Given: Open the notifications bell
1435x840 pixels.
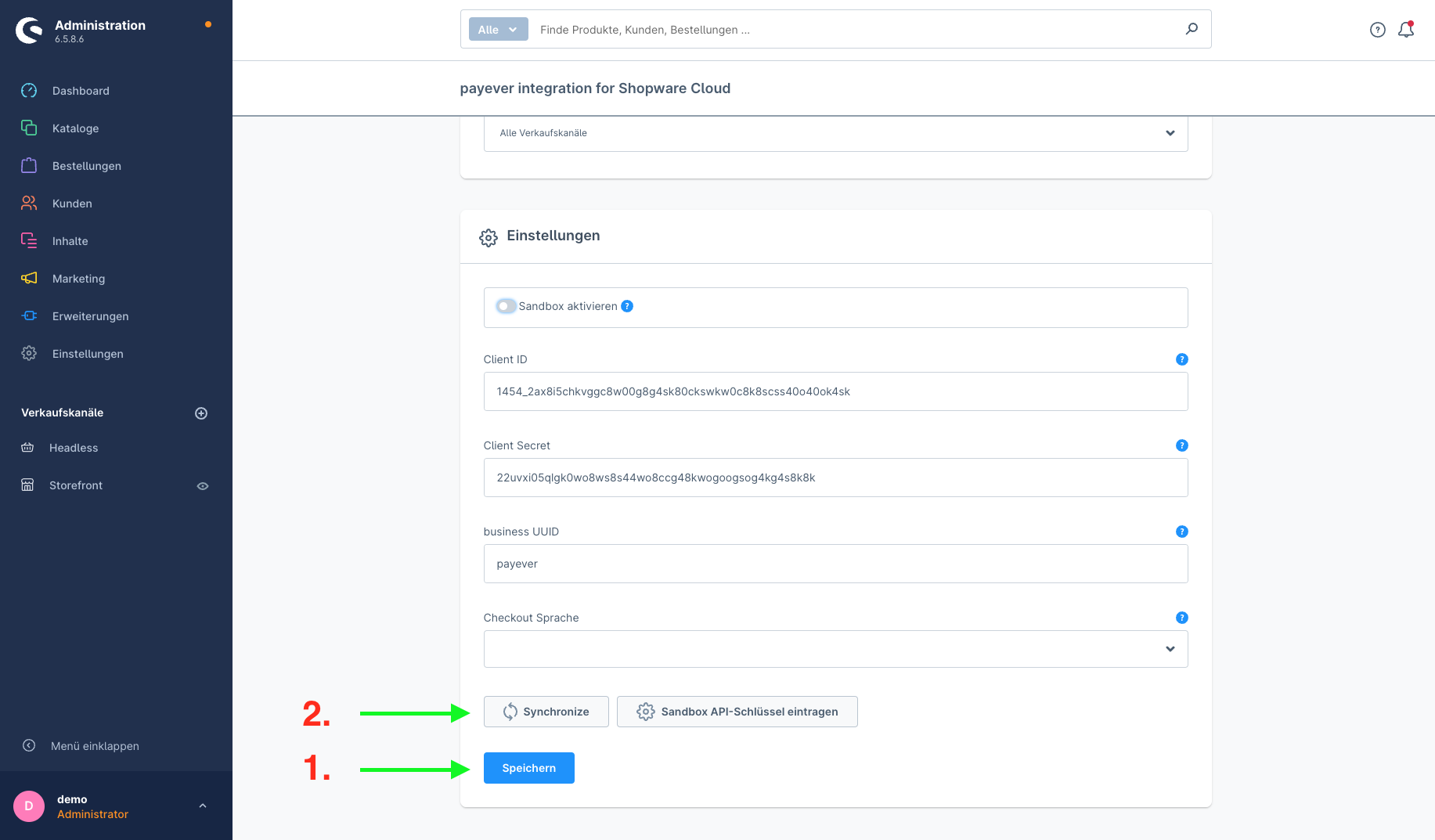Looking at the screenshot, I should click(x=1407, y=30).
